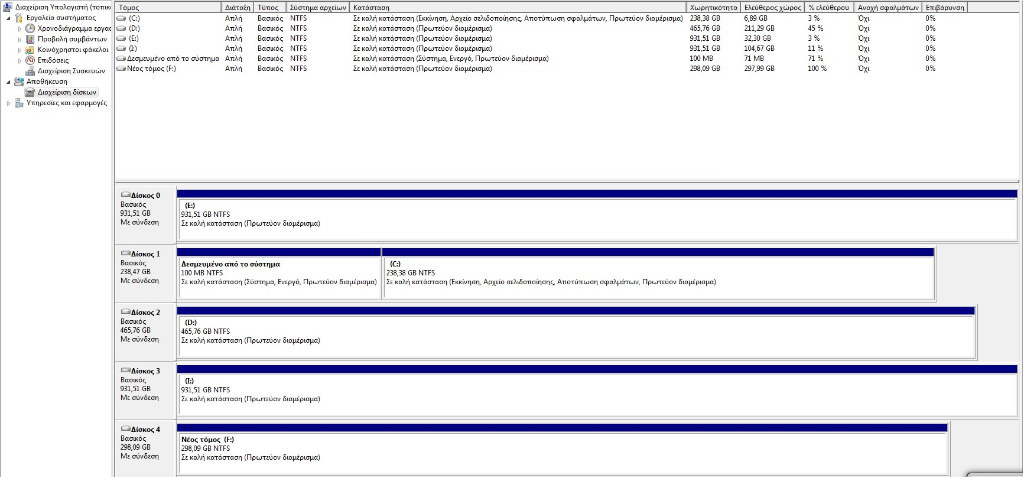Screen dimensions: 1023x477
Task: Click the Νέος τόμος (F:) volume icon
Action: click(122, 68)
